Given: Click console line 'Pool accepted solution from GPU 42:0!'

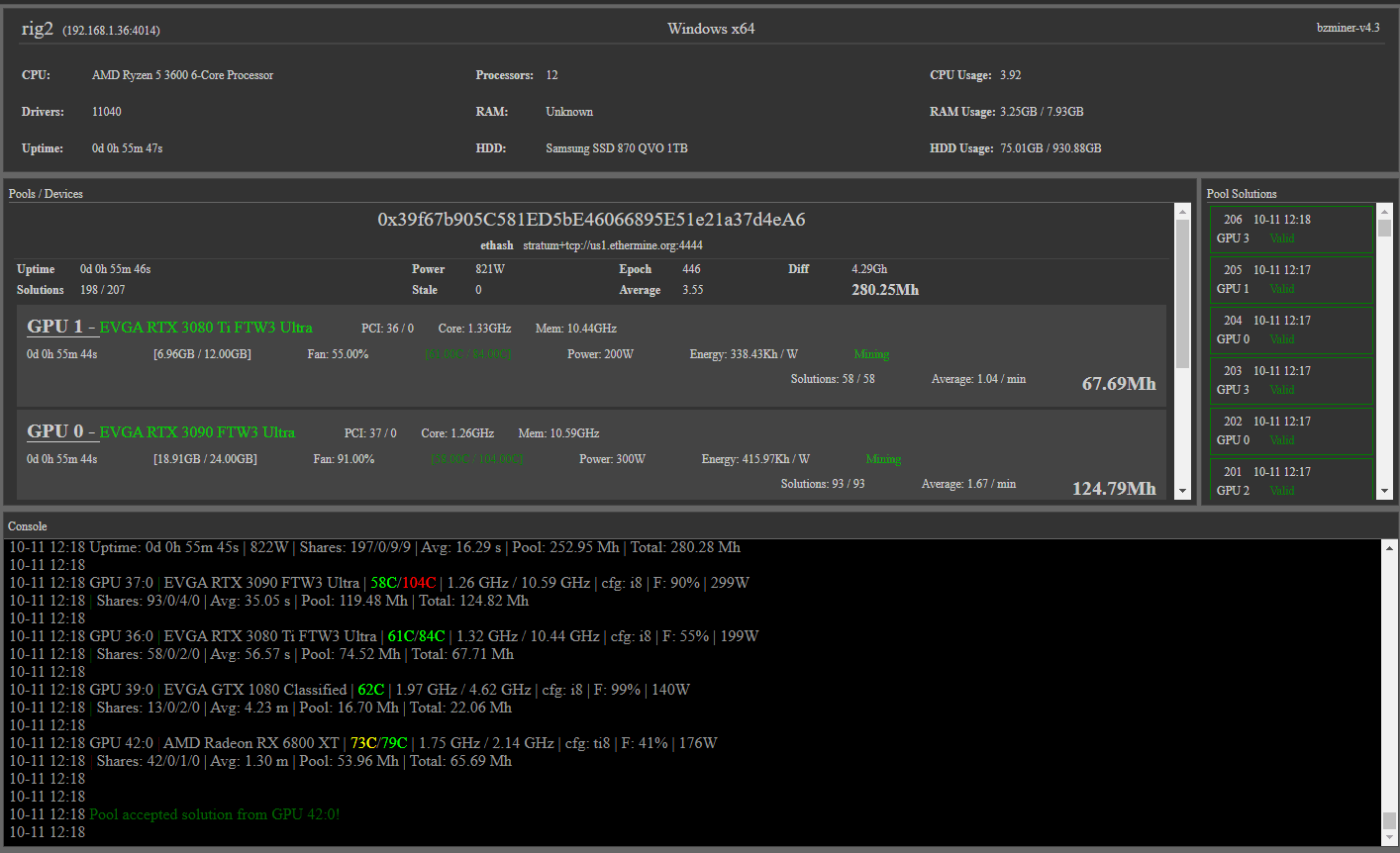Looking at the screenshot, I should (x=215, y=814).
